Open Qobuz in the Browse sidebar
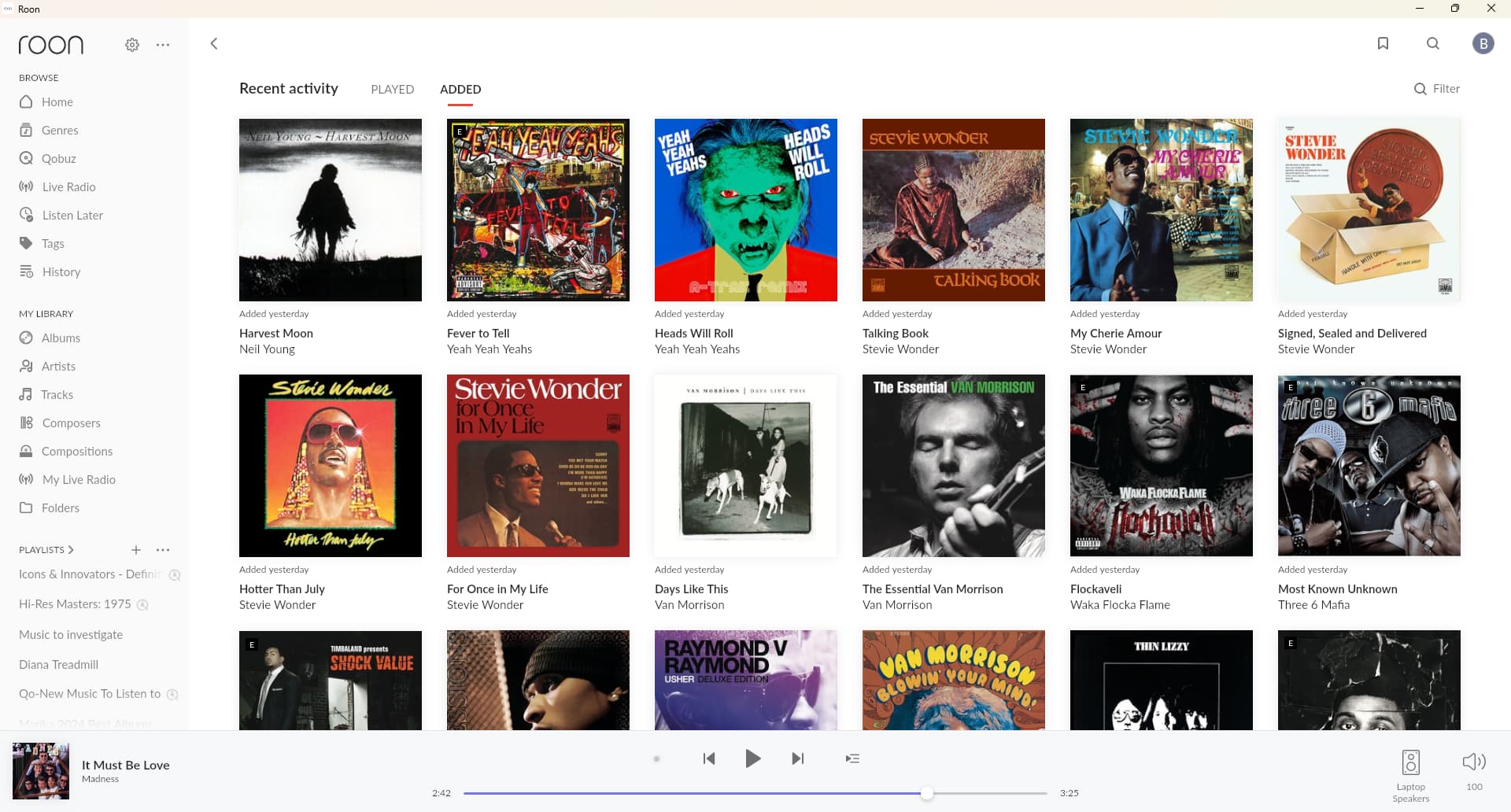This screenshot has height=812, width=1511. point(58,159)
